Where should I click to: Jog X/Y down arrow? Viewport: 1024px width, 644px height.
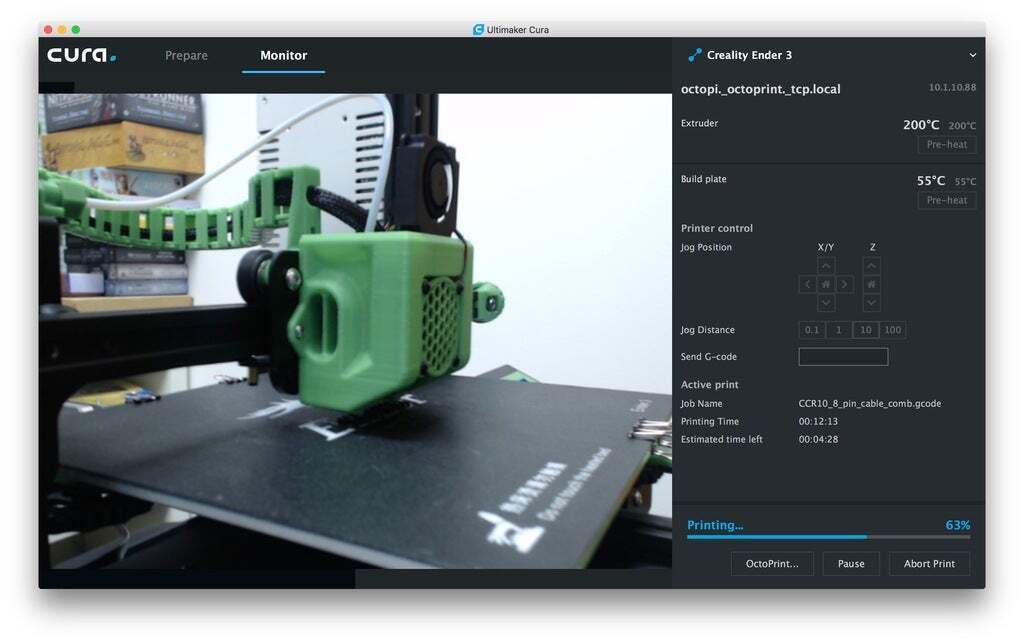click(x=826, y=302)
